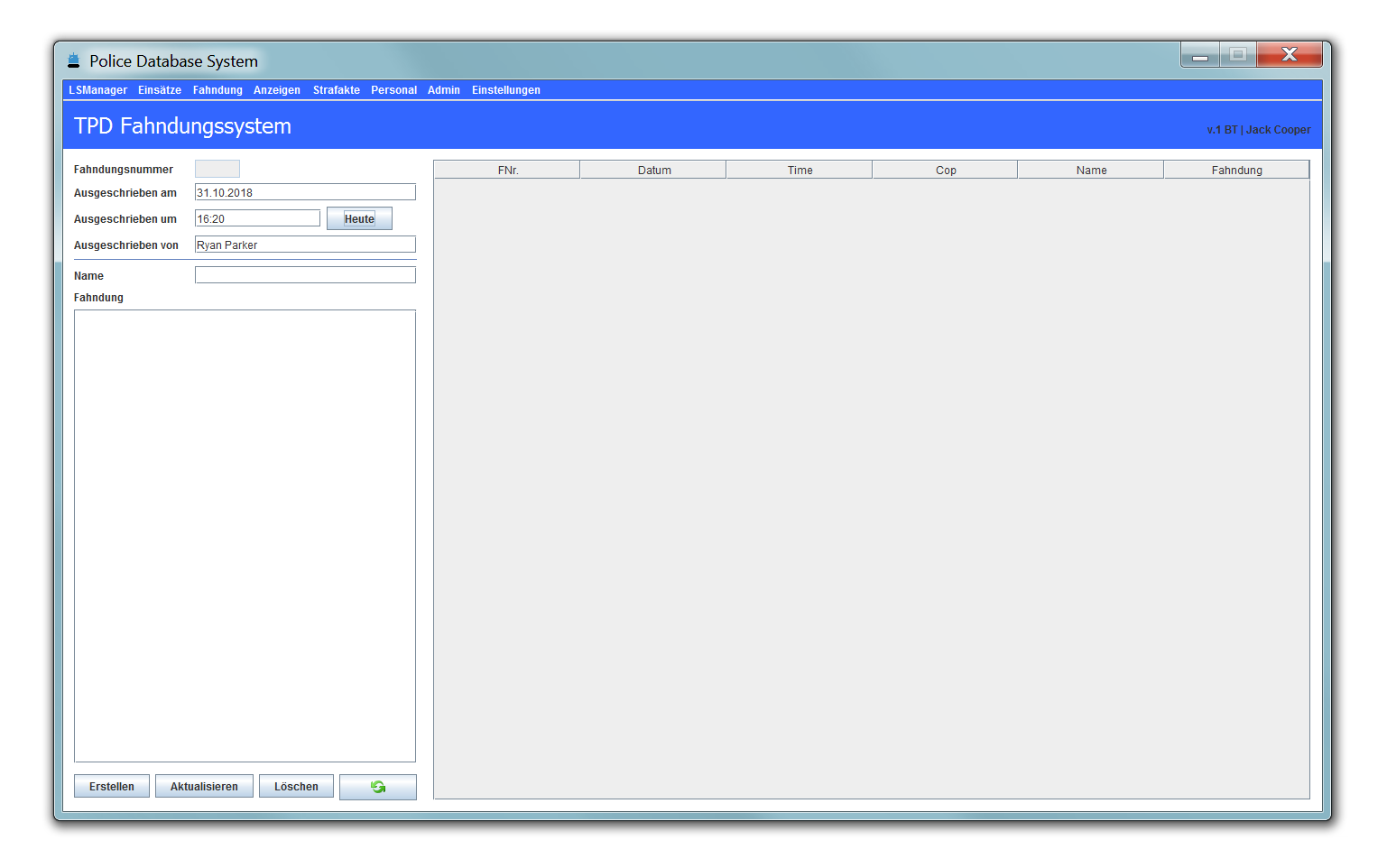Select the Fahndung menu item
Viewport: 1387px width, 868px height.
coord(217,90)
